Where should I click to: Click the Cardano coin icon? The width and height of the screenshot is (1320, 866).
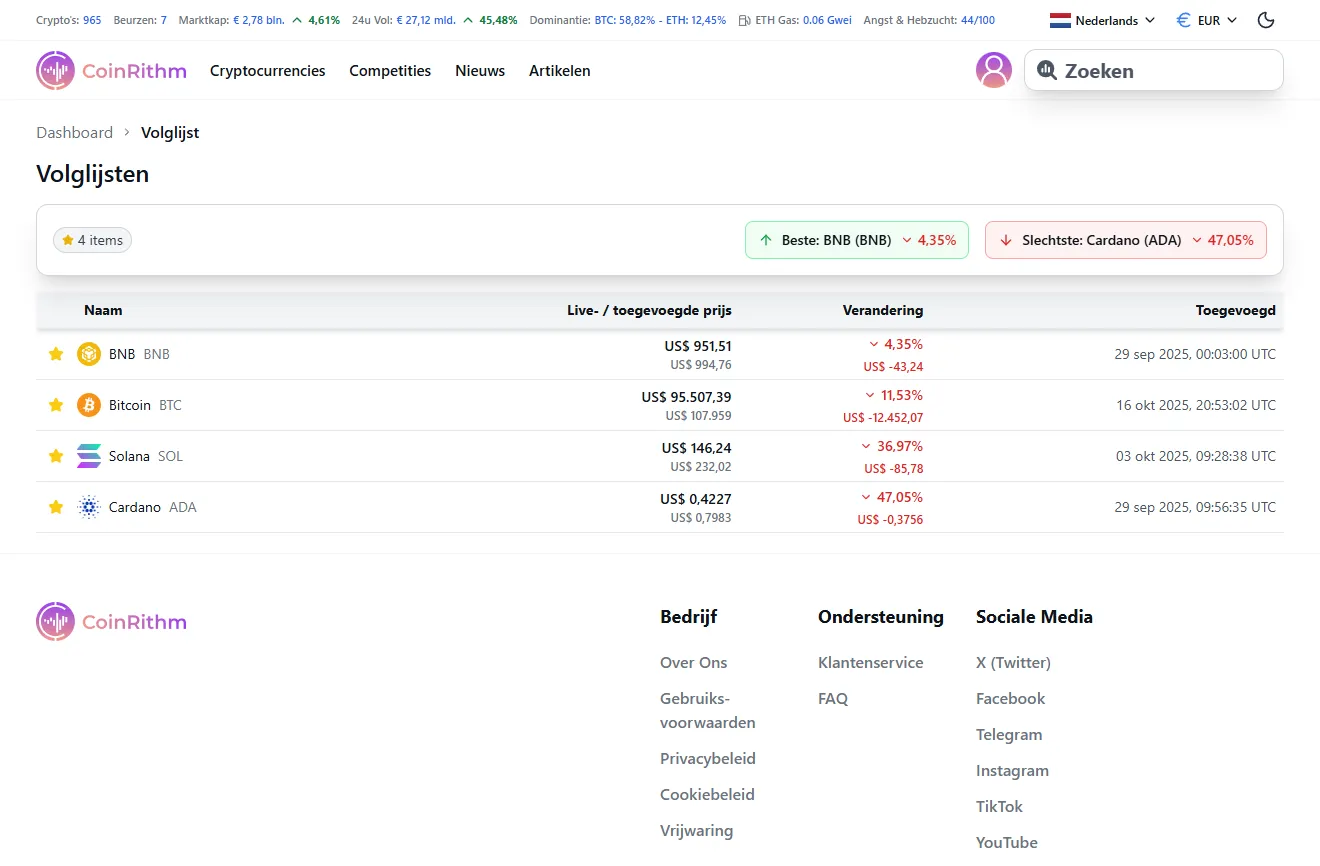pos(88,506)
